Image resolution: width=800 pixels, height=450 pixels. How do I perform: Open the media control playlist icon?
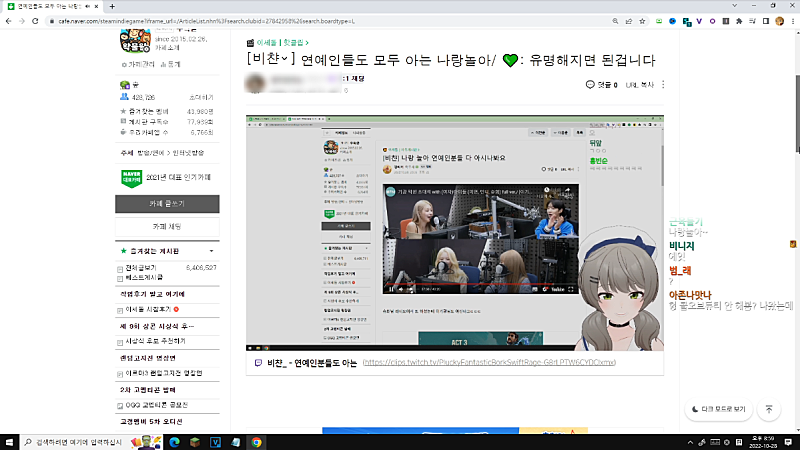tap(753, 21)
